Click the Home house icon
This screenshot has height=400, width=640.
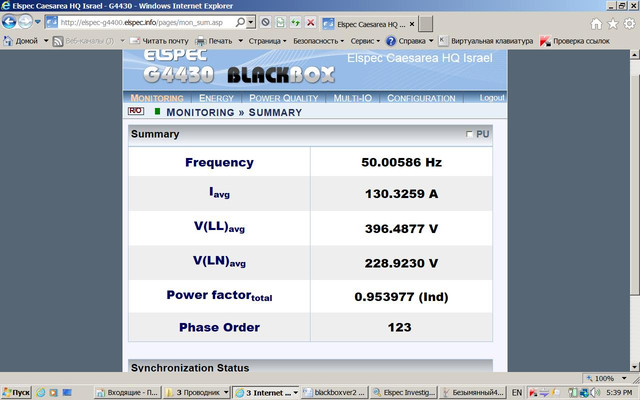tap(596, 24)
